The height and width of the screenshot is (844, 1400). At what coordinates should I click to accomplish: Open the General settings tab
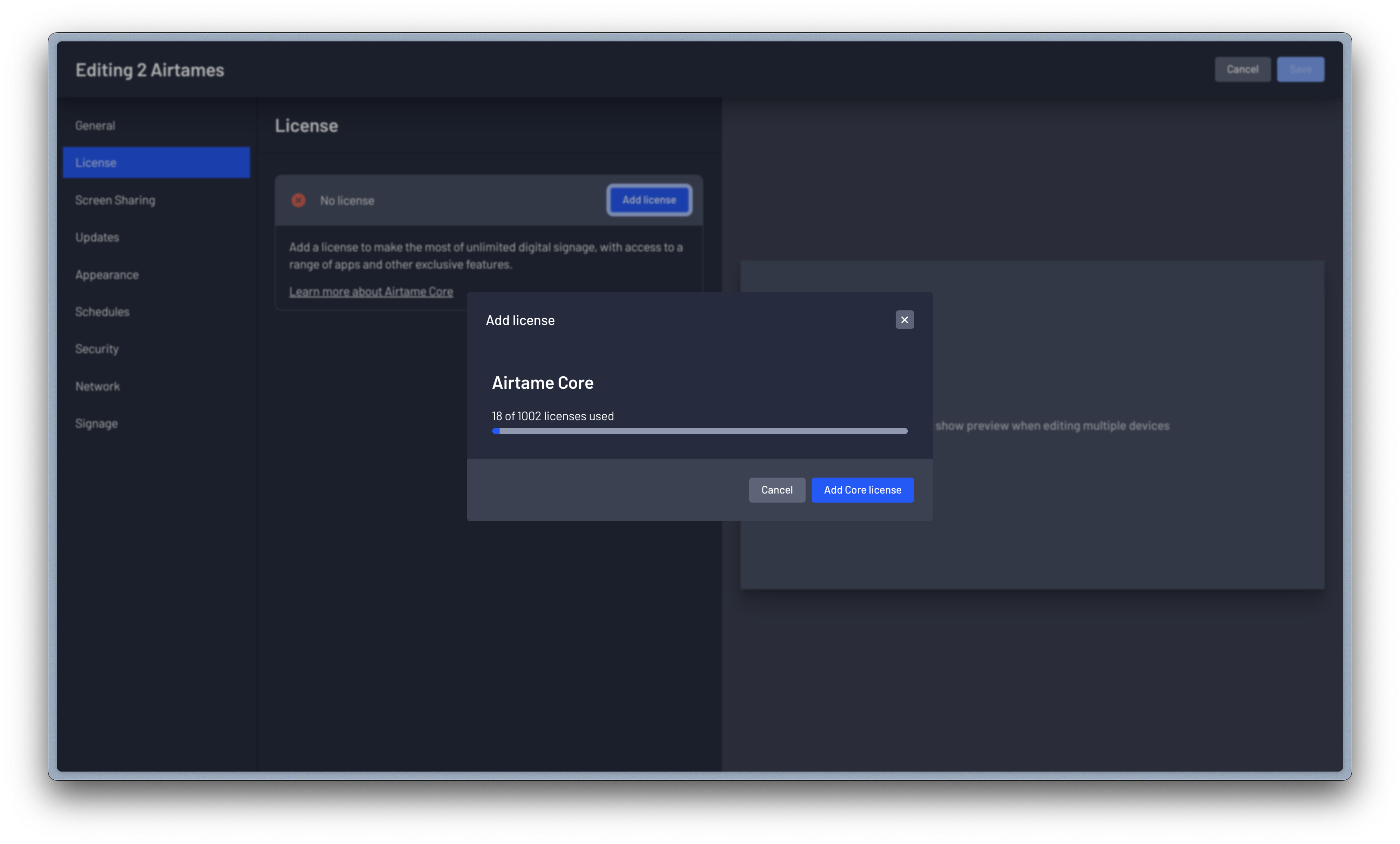point(156,125)
